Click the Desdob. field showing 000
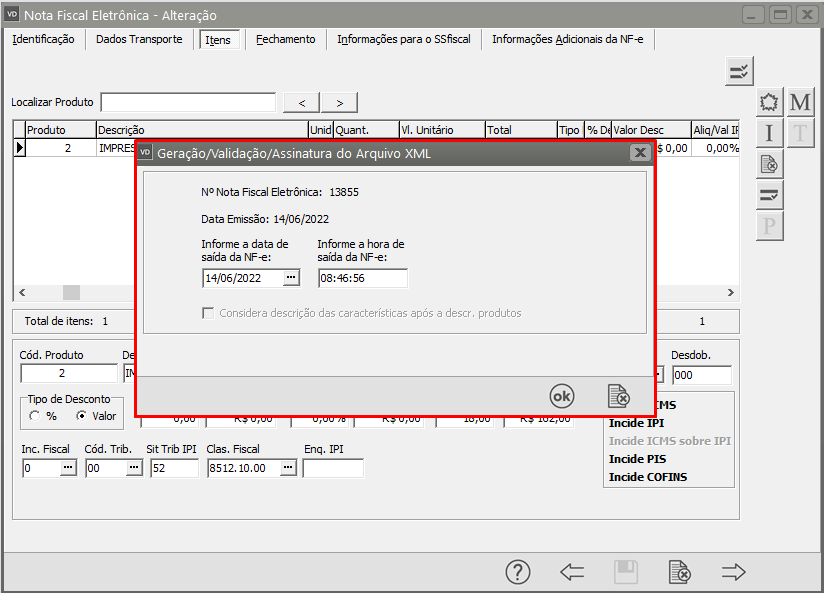This screenshot has width=824, height=593. 702,375
